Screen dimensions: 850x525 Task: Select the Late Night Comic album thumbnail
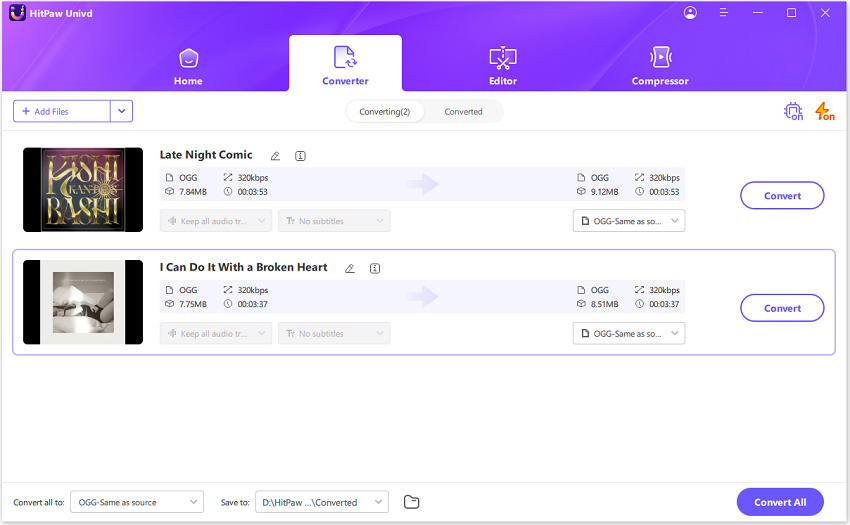83,190
